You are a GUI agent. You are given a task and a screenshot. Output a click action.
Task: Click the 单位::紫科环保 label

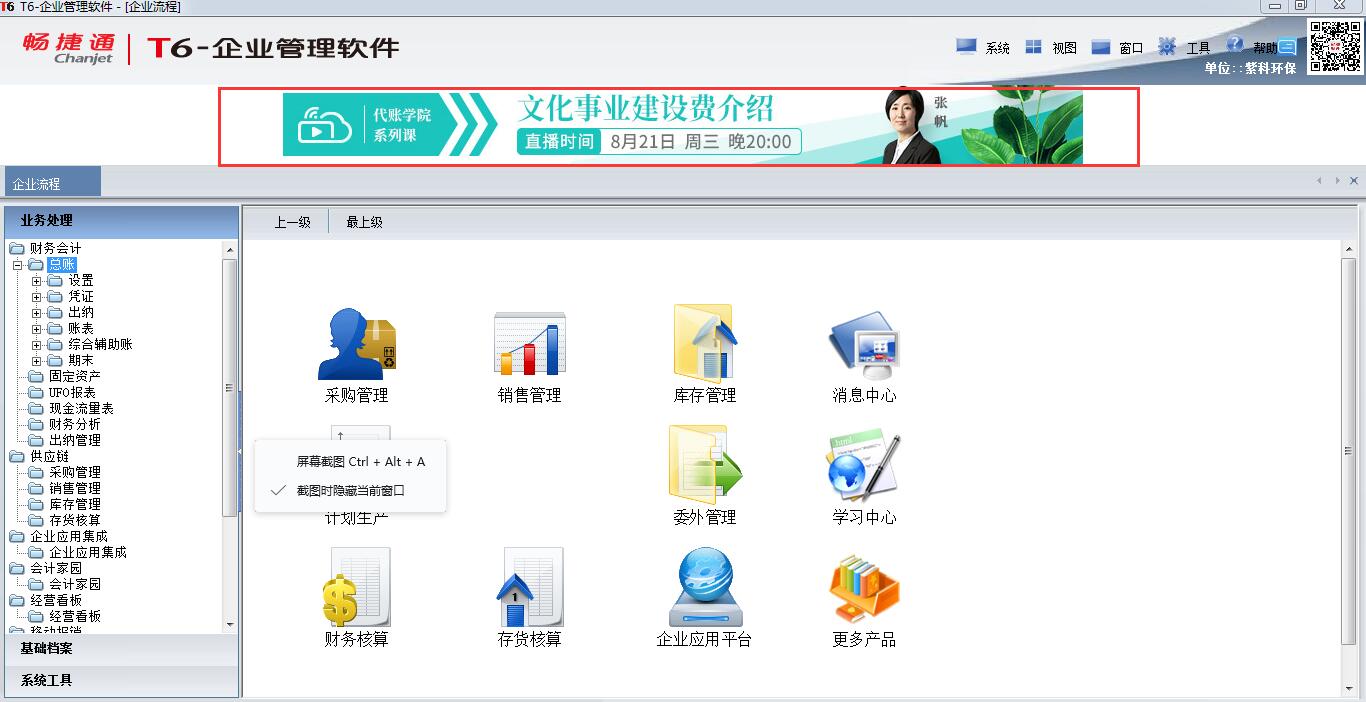point(1250,69)
